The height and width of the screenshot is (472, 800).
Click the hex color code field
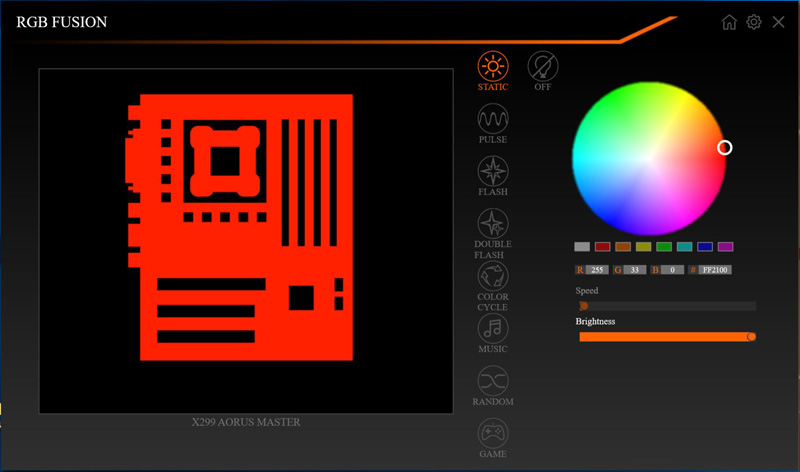715,270
